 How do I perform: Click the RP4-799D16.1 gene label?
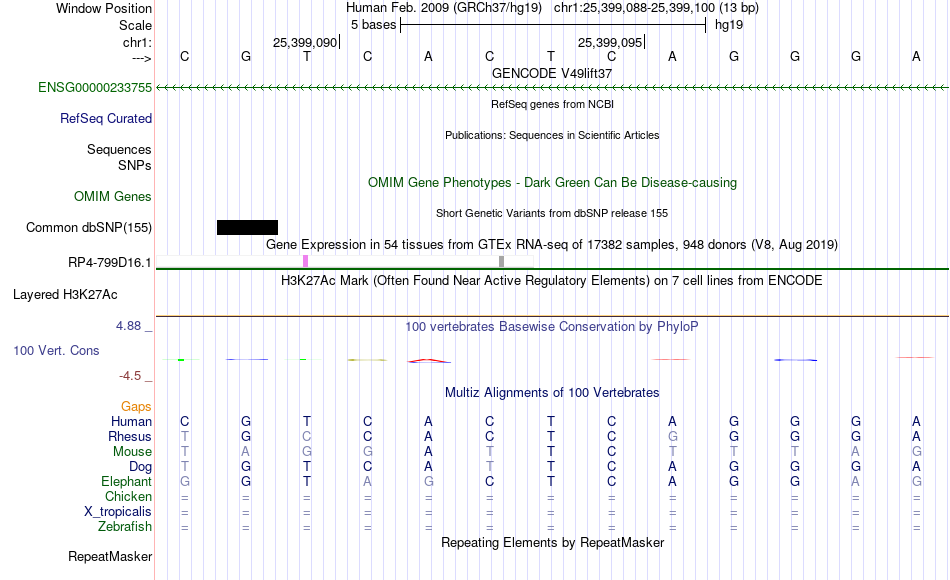point(110,262)
